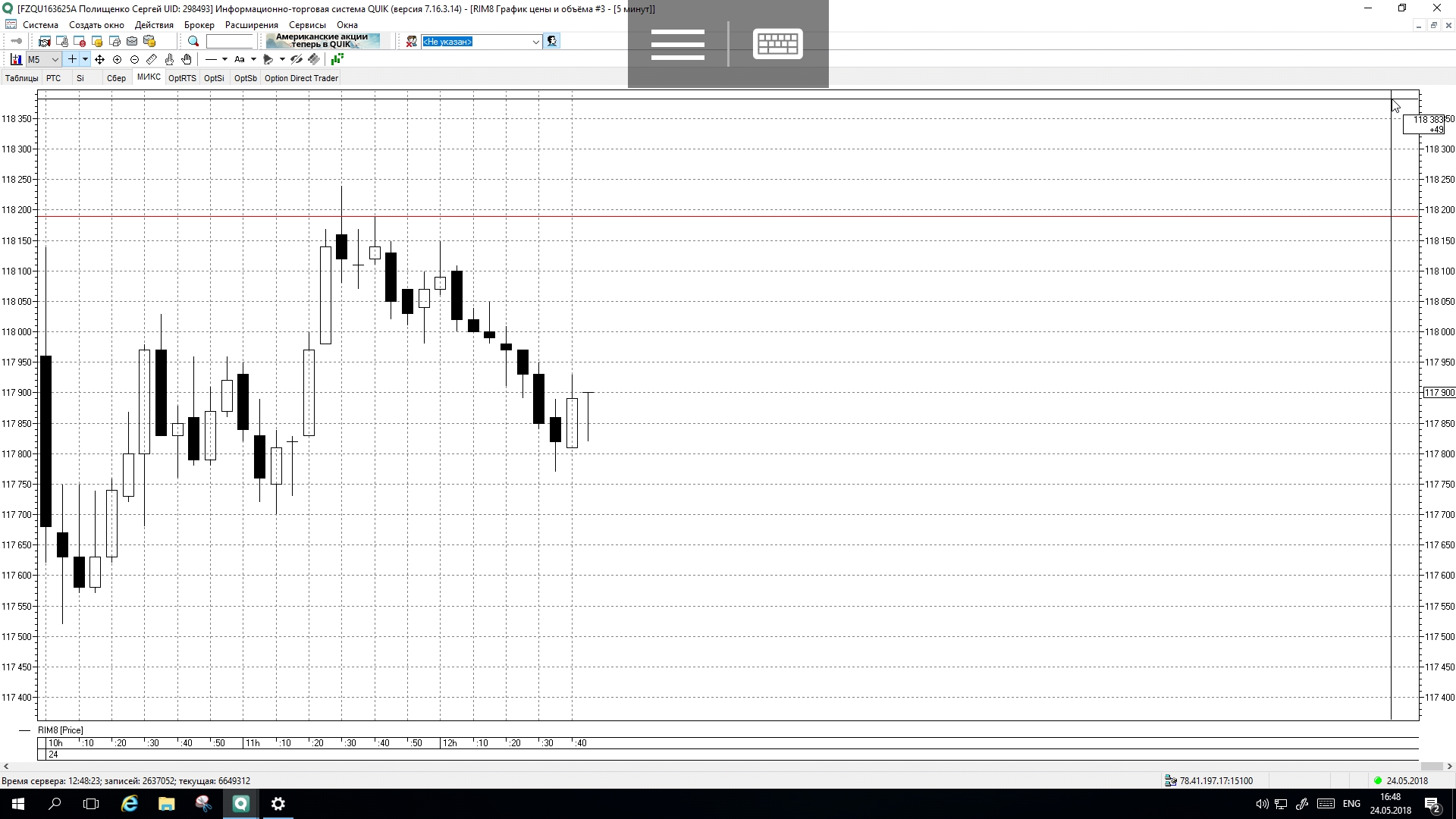Select the ruler measurement tool
Screen dimensions: 1456x819
(152, 59)
